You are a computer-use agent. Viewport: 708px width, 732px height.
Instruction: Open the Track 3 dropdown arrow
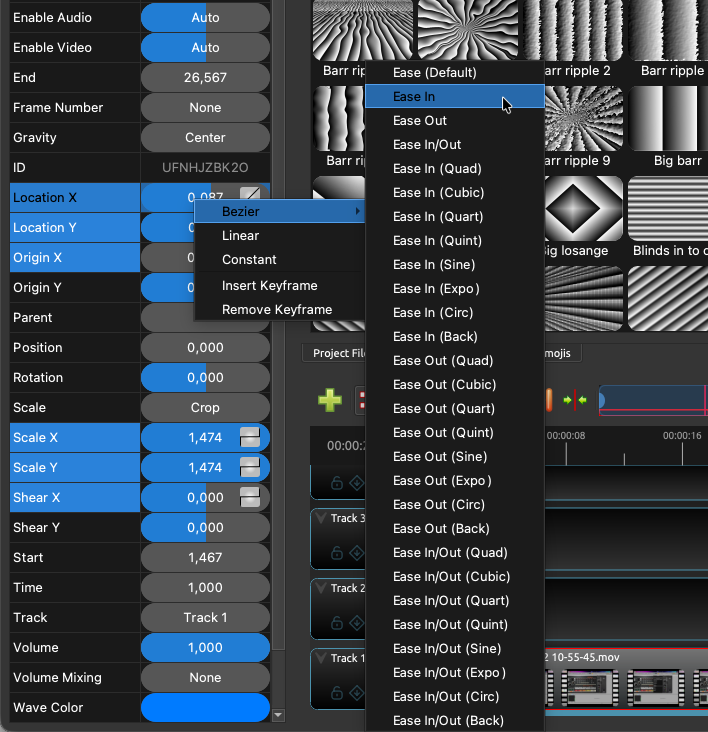click(321, 518)
